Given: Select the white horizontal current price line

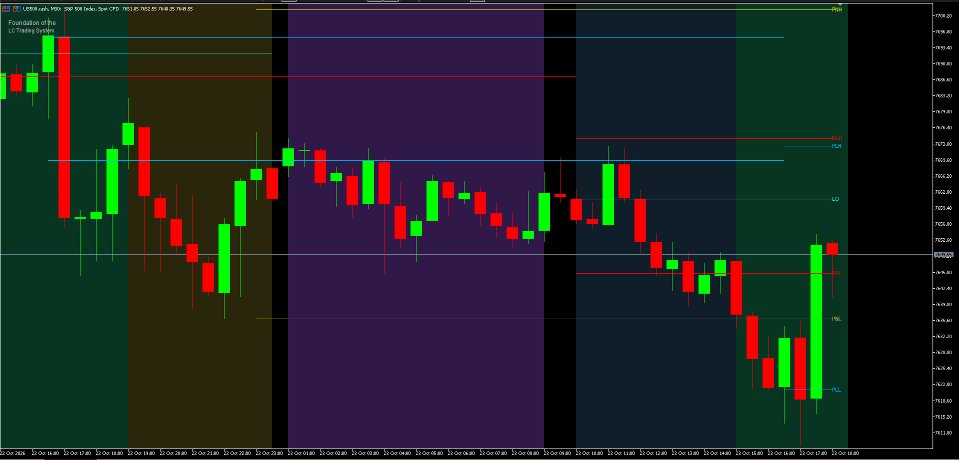Looking at the screenshot, I should 467,254.
